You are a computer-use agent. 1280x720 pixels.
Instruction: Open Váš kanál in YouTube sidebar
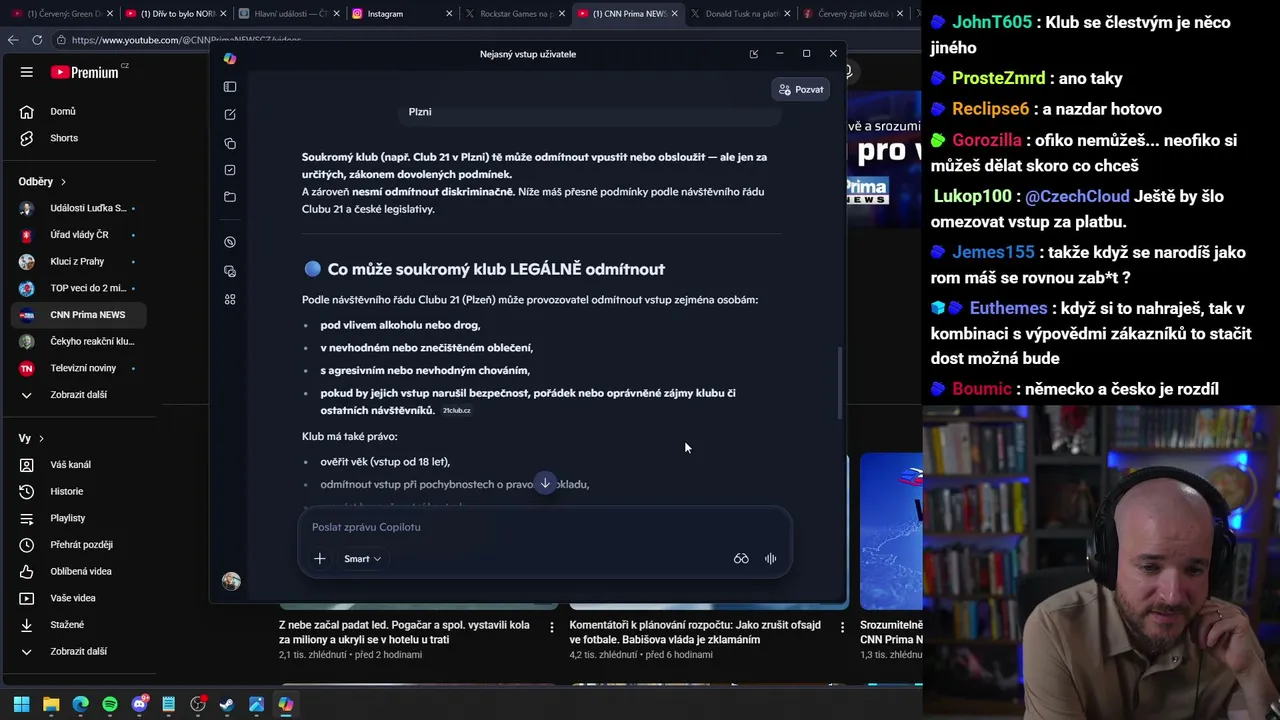78,465
